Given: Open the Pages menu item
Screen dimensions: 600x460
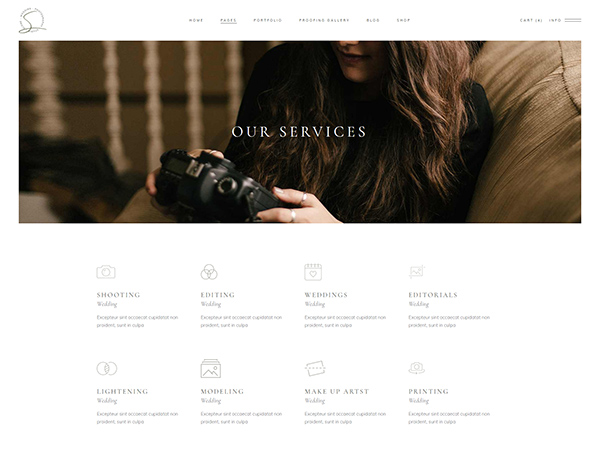Looking at the screenshot, I should coord(228,20).
